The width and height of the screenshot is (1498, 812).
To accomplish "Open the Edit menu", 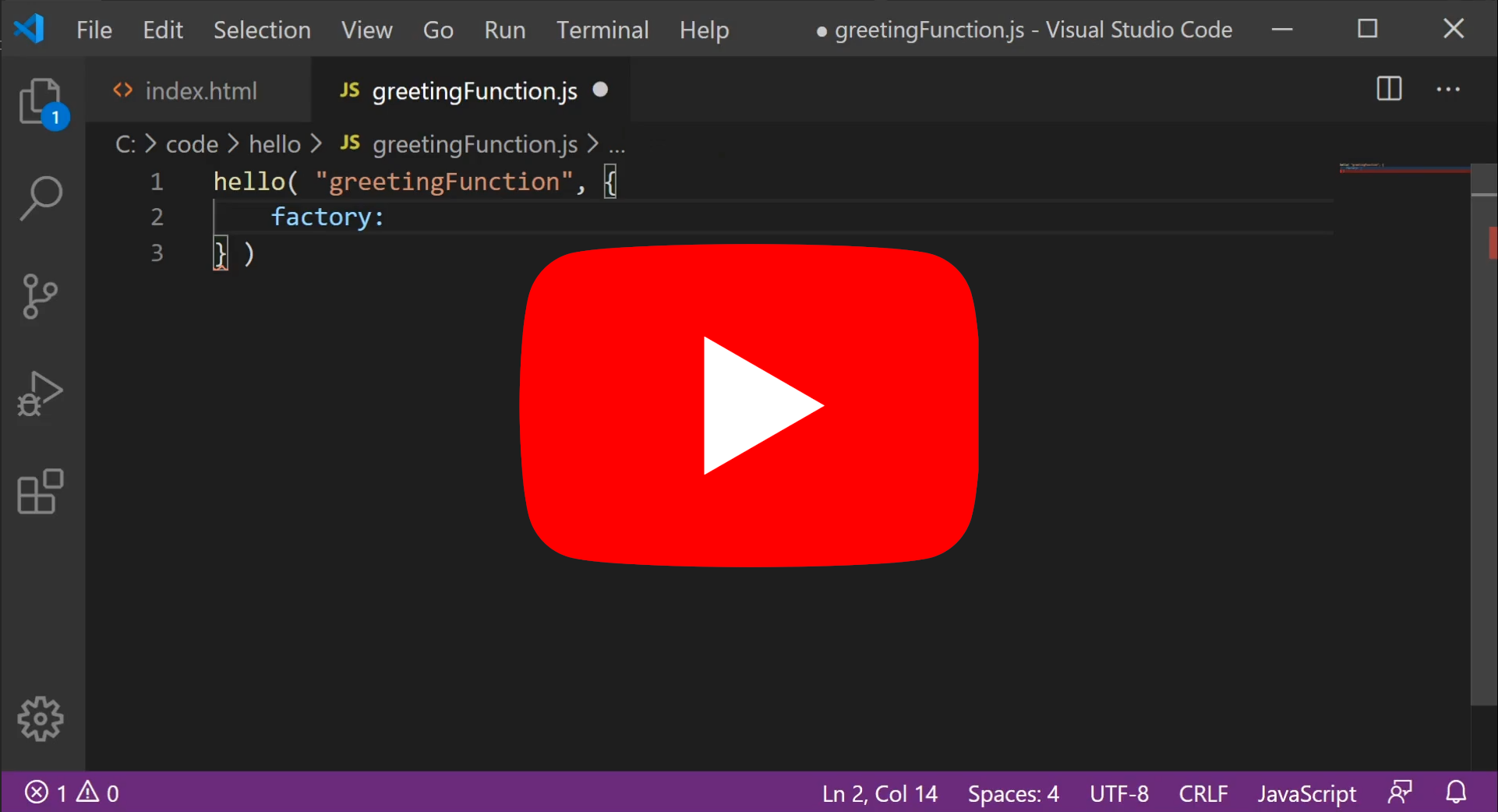I will tap(163, 30).
